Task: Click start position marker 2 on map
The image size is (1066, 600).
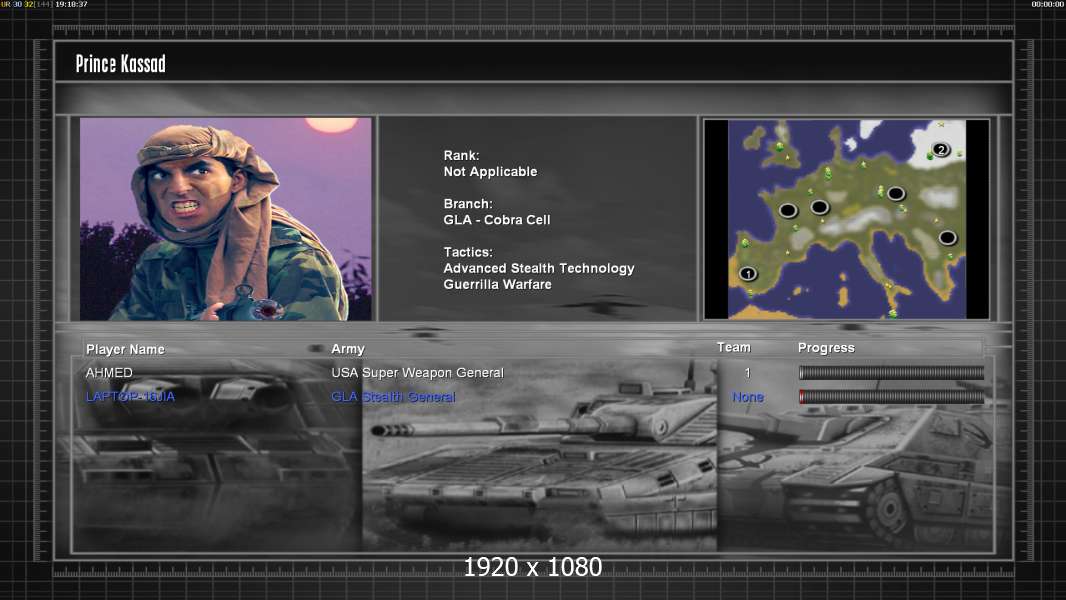Action: click(941, 149)
